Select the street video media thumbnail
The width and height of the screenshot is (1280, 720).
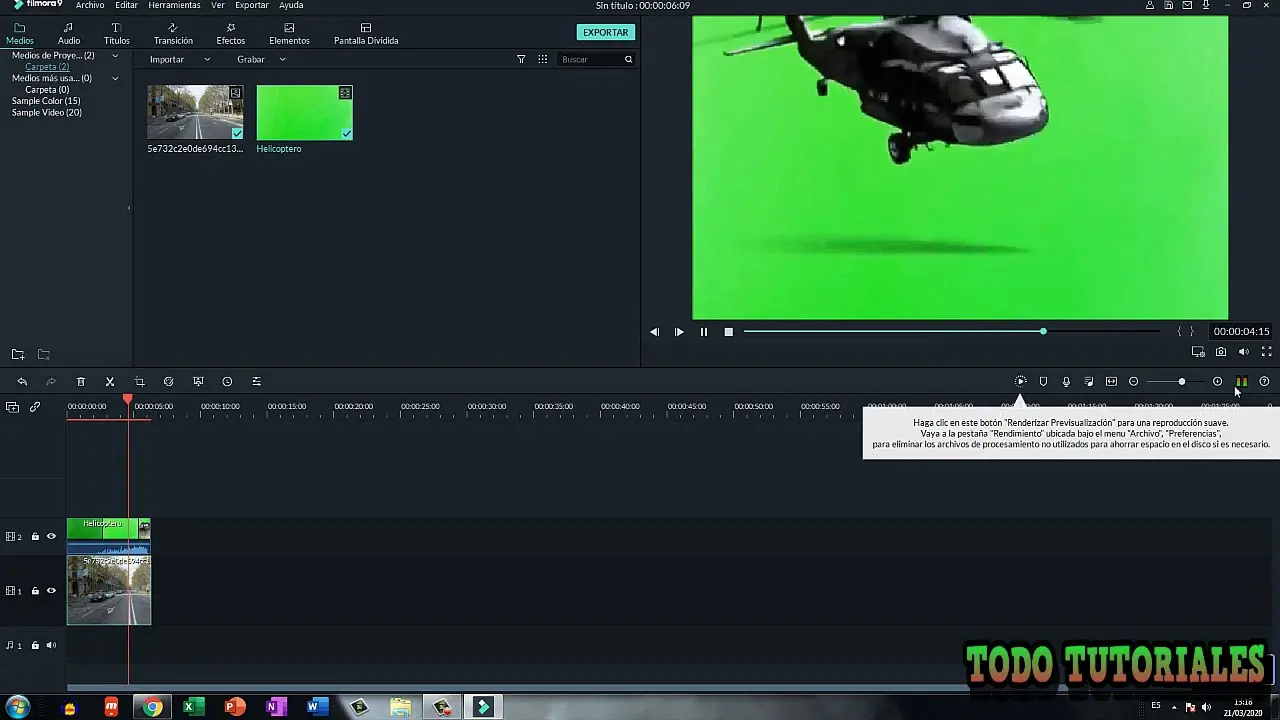(195, 112)
